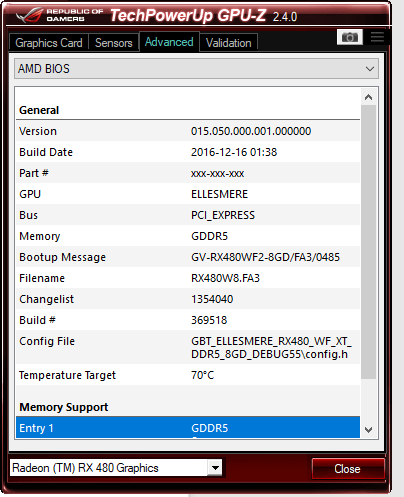Click the Republic of Gamers logo
Screen dimensions: 404x497
click(x=60, y=15)
